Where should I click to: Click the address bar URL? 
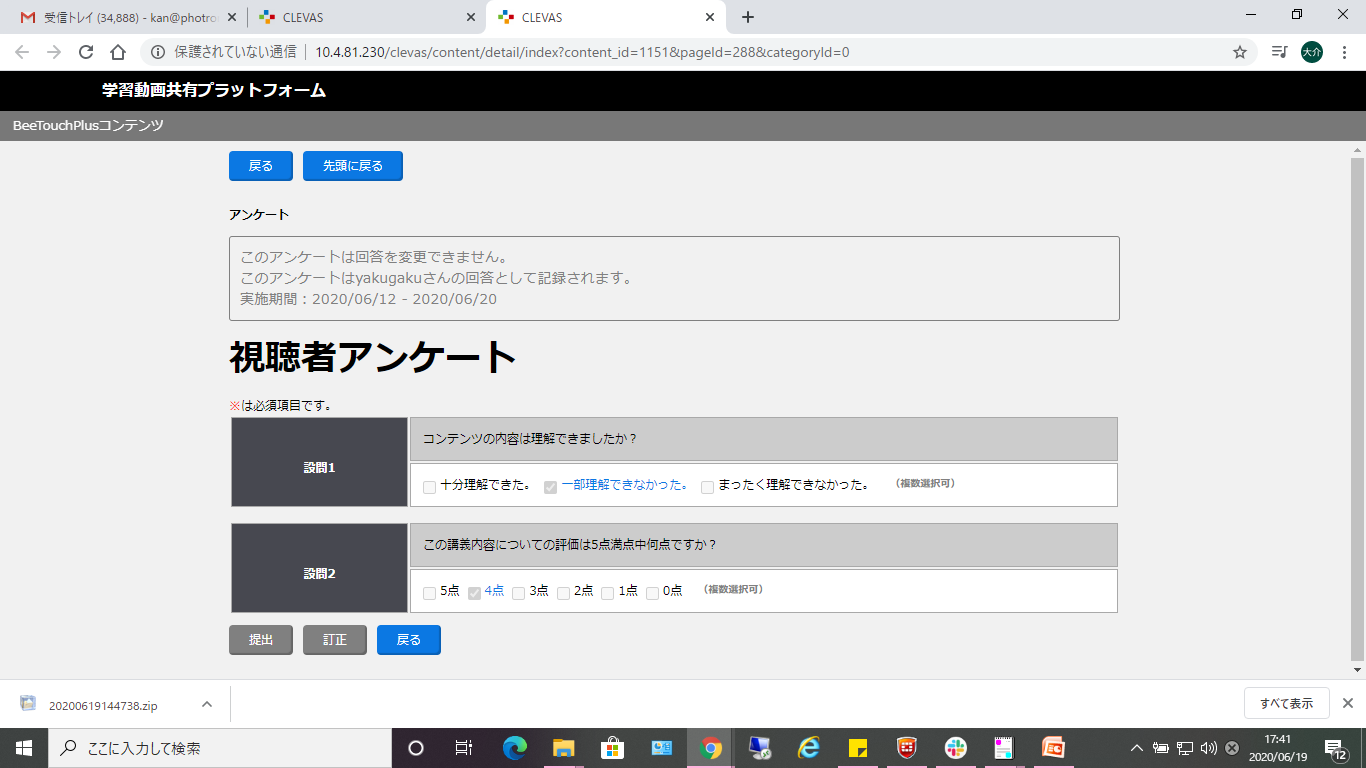click(x=582, y=52)
